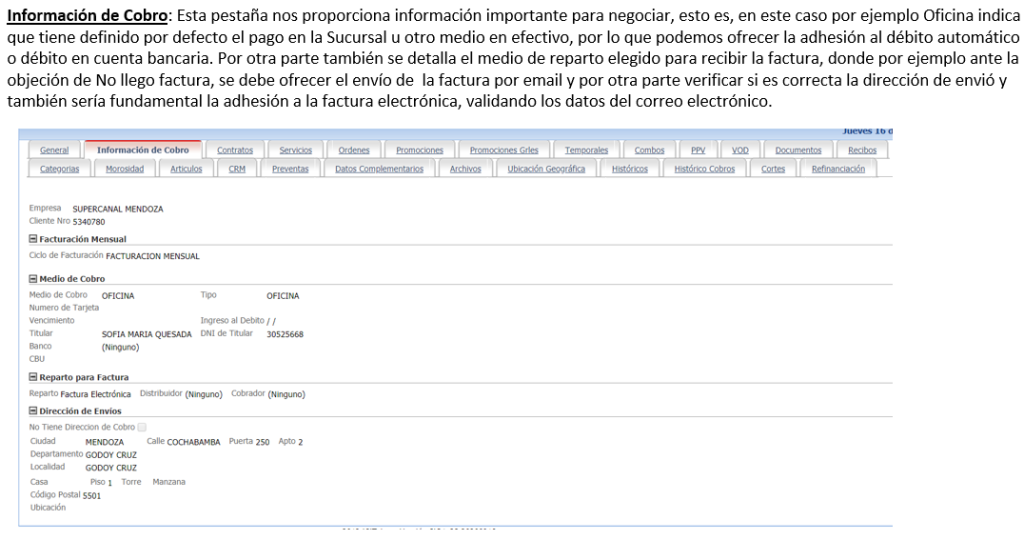Open the PPV tab
Screen dimensions: 1024x540
coord(698,150)
